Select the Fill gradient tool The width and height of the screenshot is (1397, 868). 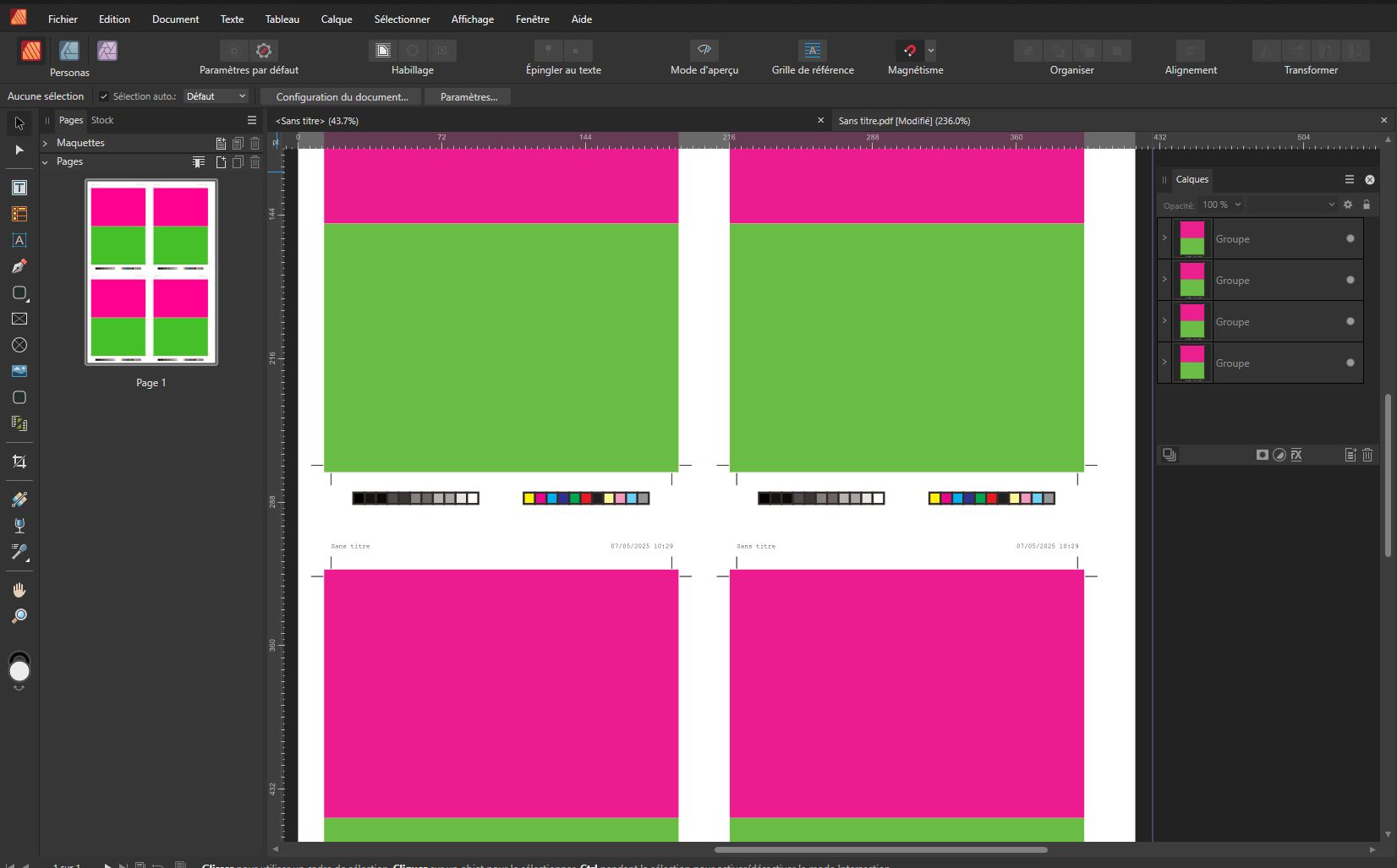pos(19,500)
